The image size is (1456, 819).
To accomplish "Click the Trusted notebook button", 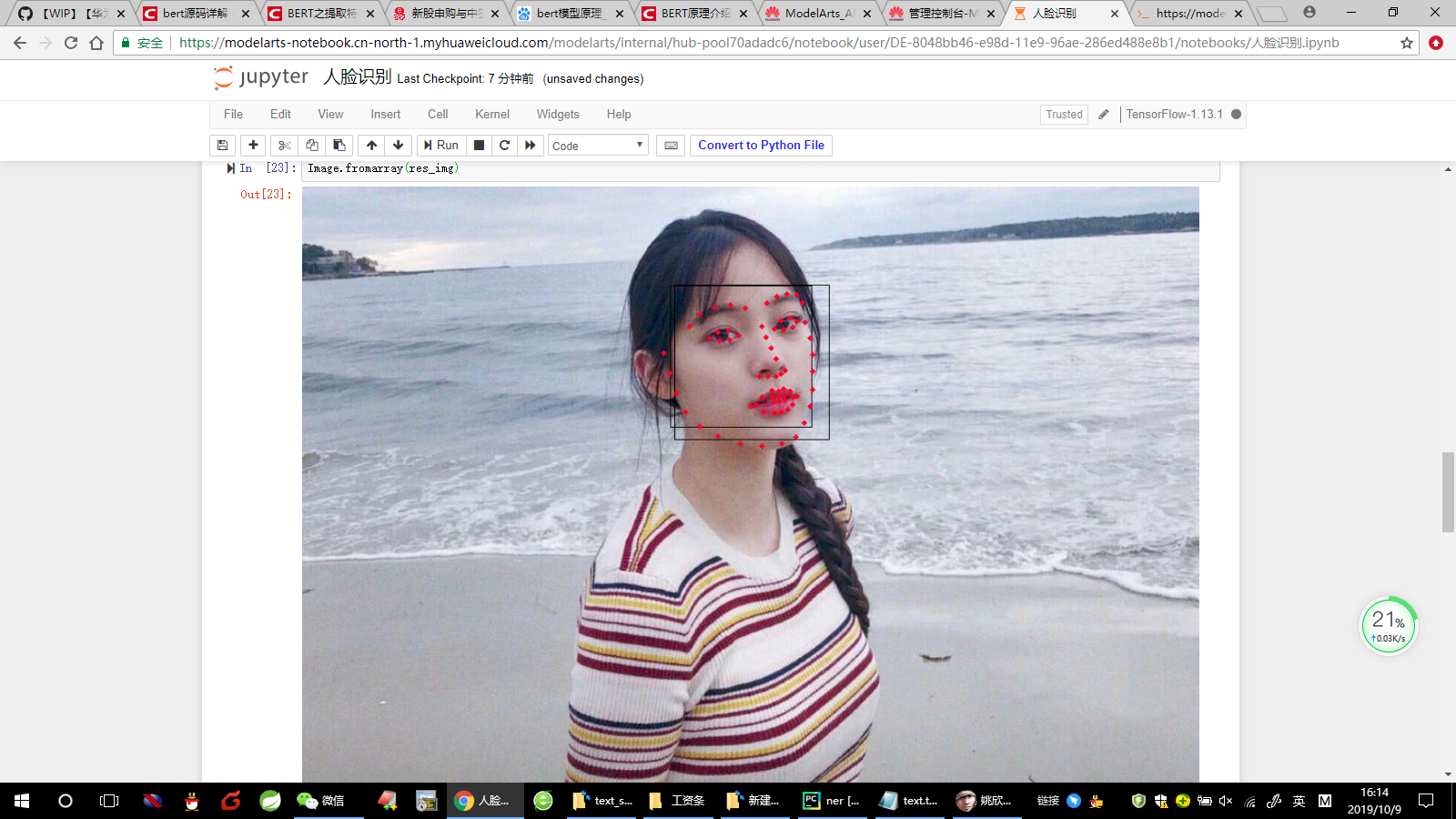I will point(1064,115).
